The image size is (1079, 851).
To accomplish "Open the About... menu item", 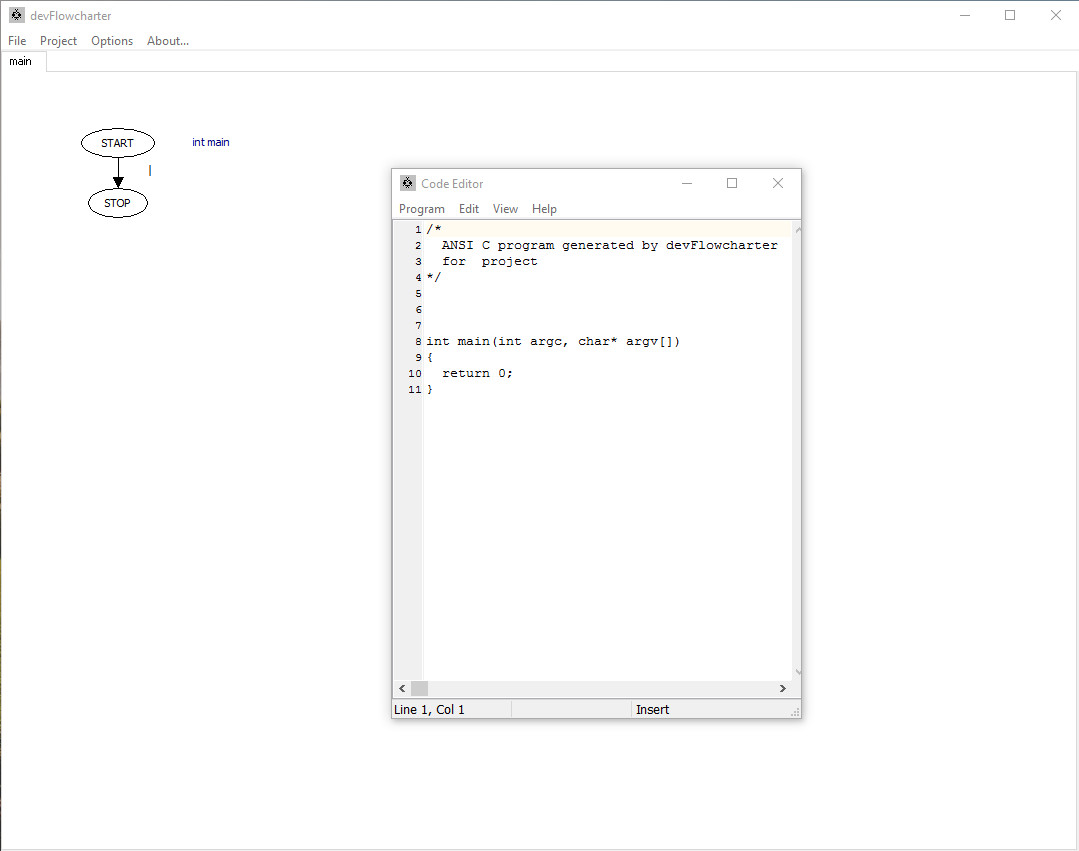I will tap(168, 41).
